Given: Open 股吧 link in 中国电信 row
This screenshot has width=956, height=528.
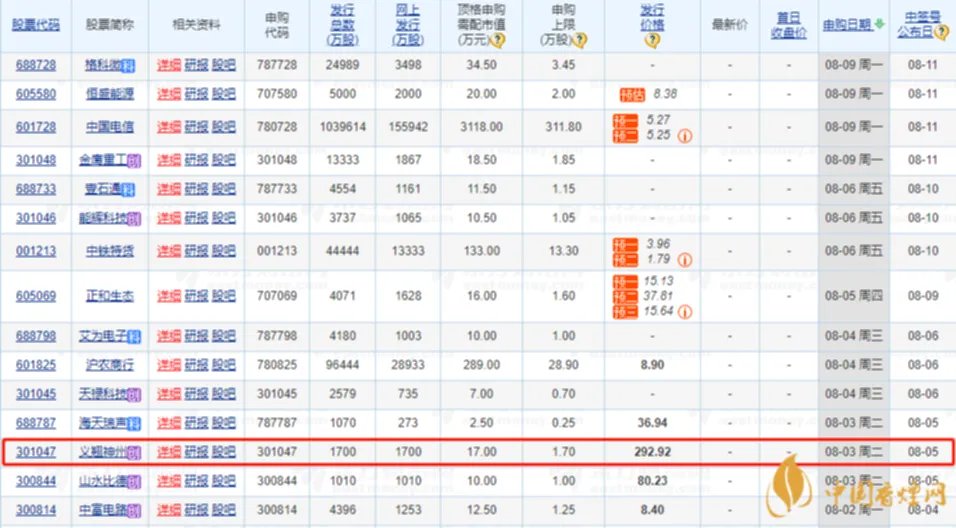Looking at the screenshot, I should 224,127.
